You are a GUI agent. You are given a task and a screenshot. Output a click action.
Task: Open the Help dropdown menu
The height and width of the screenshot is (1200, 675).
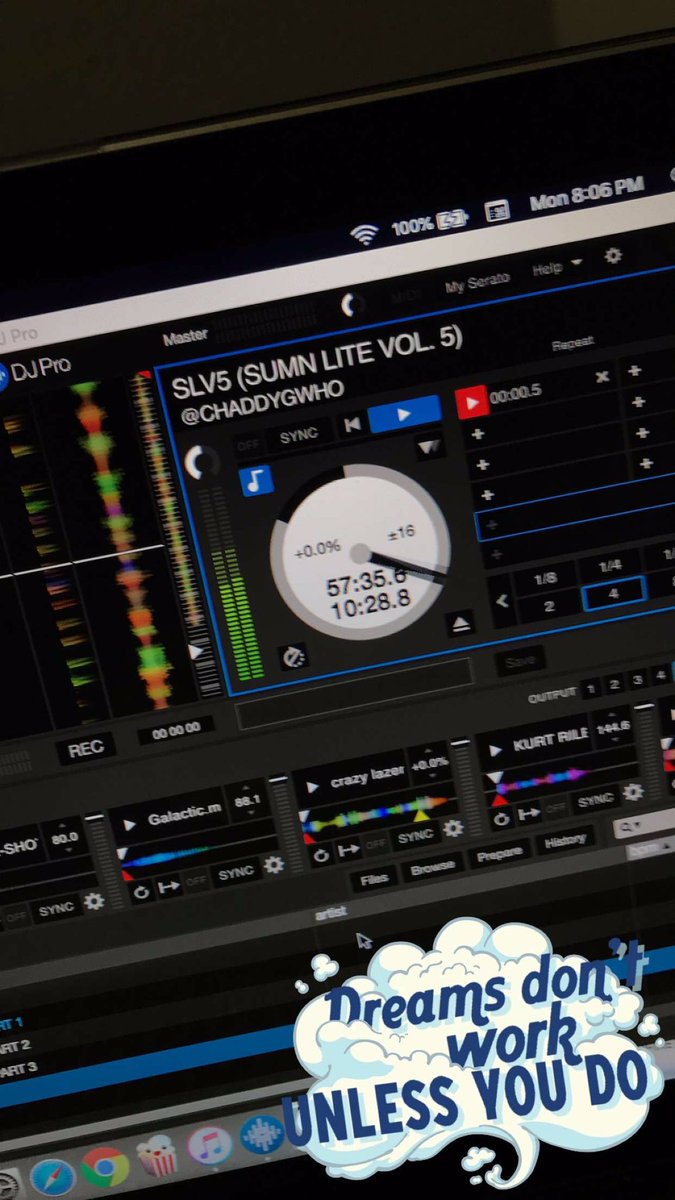click(x=557, y=269)
